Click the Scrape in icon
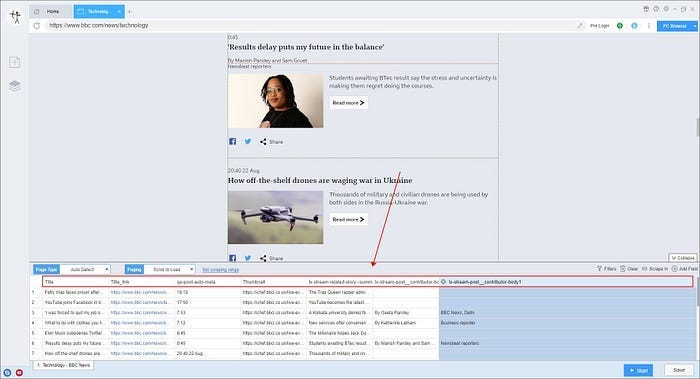 coord(644,269)
